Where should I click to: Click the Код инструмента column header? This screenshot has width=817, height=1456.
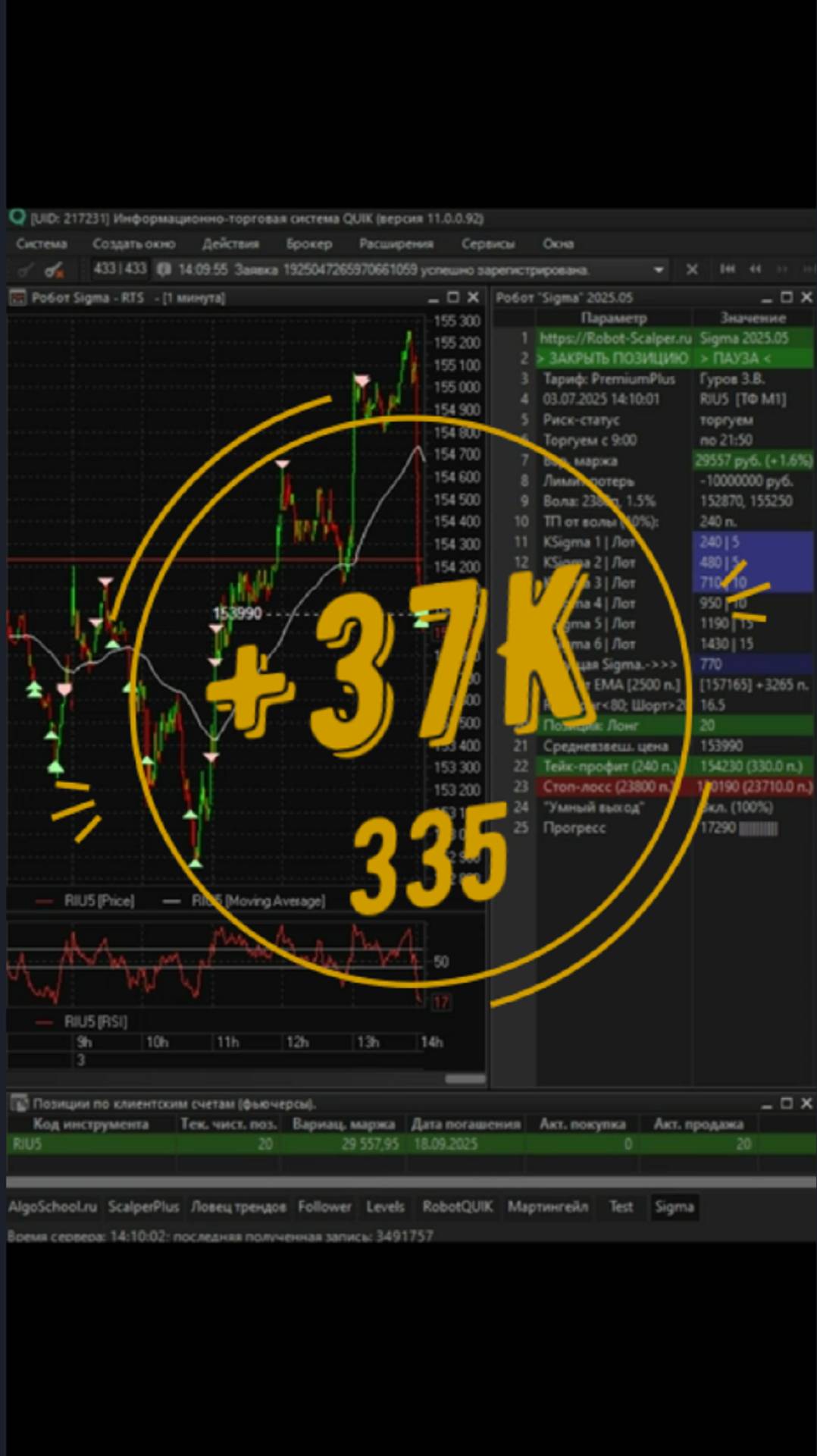tap(91, 1124)
